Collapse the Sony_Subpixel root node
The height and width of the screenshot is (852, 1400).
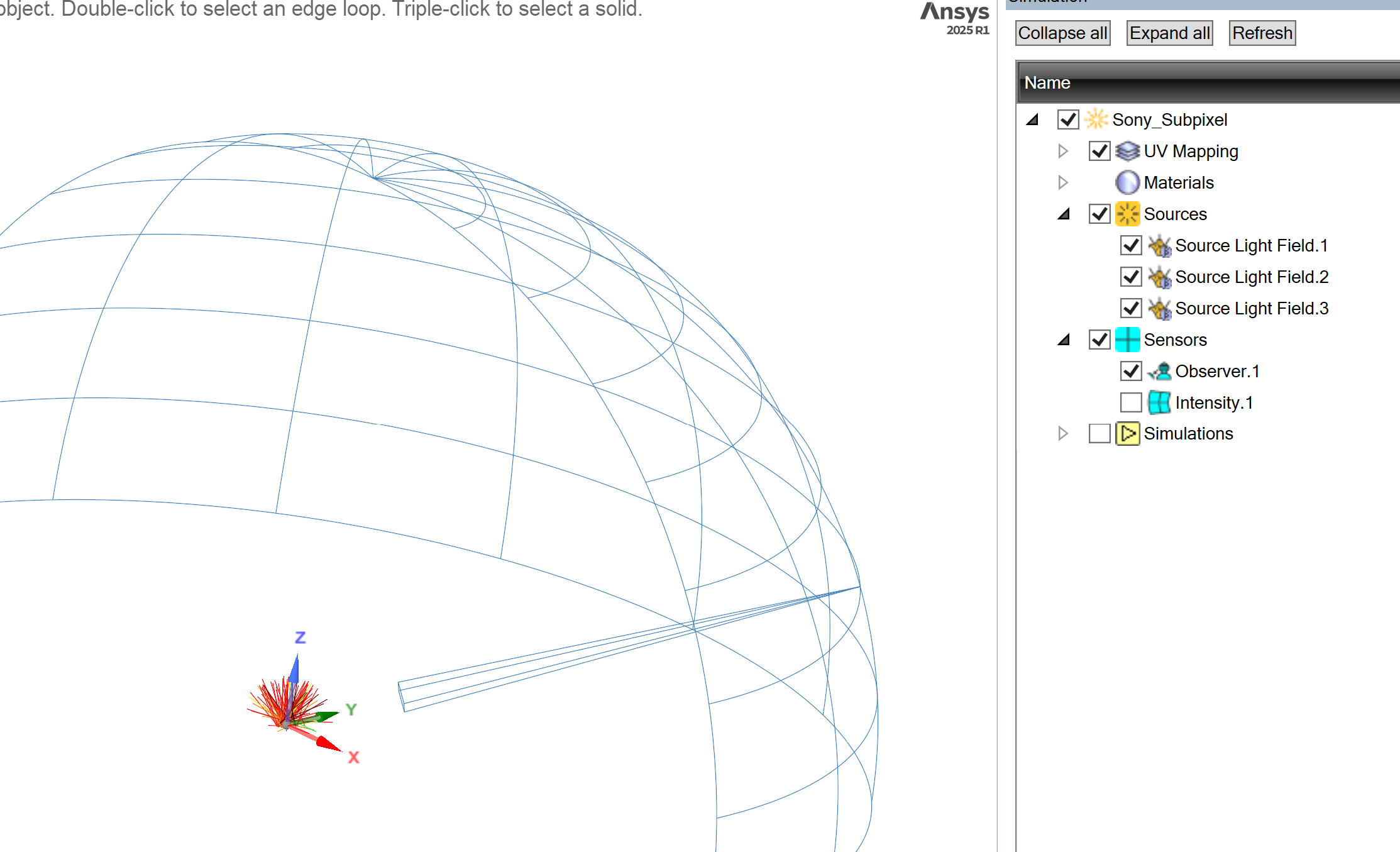(x=1032, y=119)
